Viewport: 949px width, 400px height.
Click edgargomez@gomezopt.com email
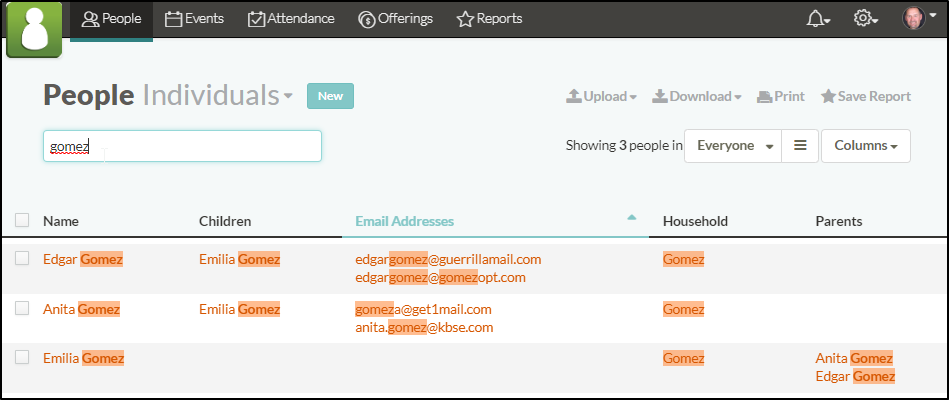pyautogui.click(x=441, y=278)
